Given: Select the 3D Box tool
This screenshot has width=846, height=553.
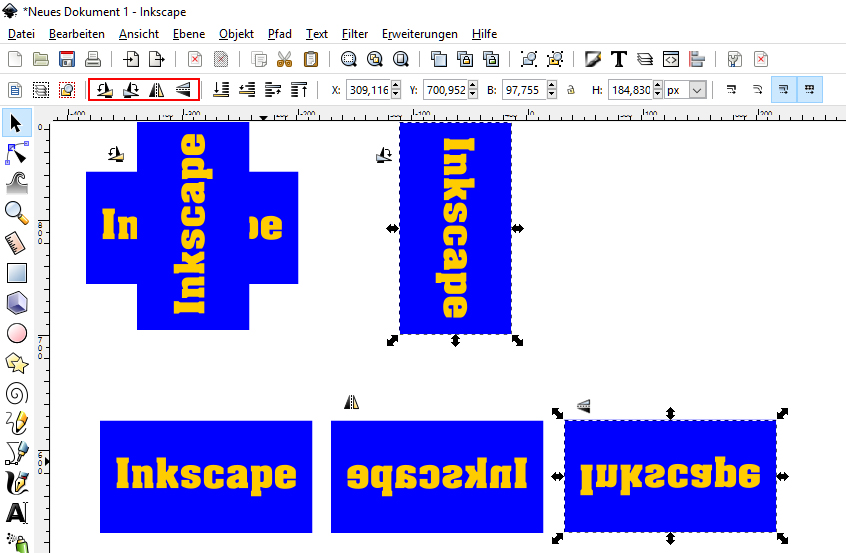Looking at the screenshot, I should click(x=16, y=303).
